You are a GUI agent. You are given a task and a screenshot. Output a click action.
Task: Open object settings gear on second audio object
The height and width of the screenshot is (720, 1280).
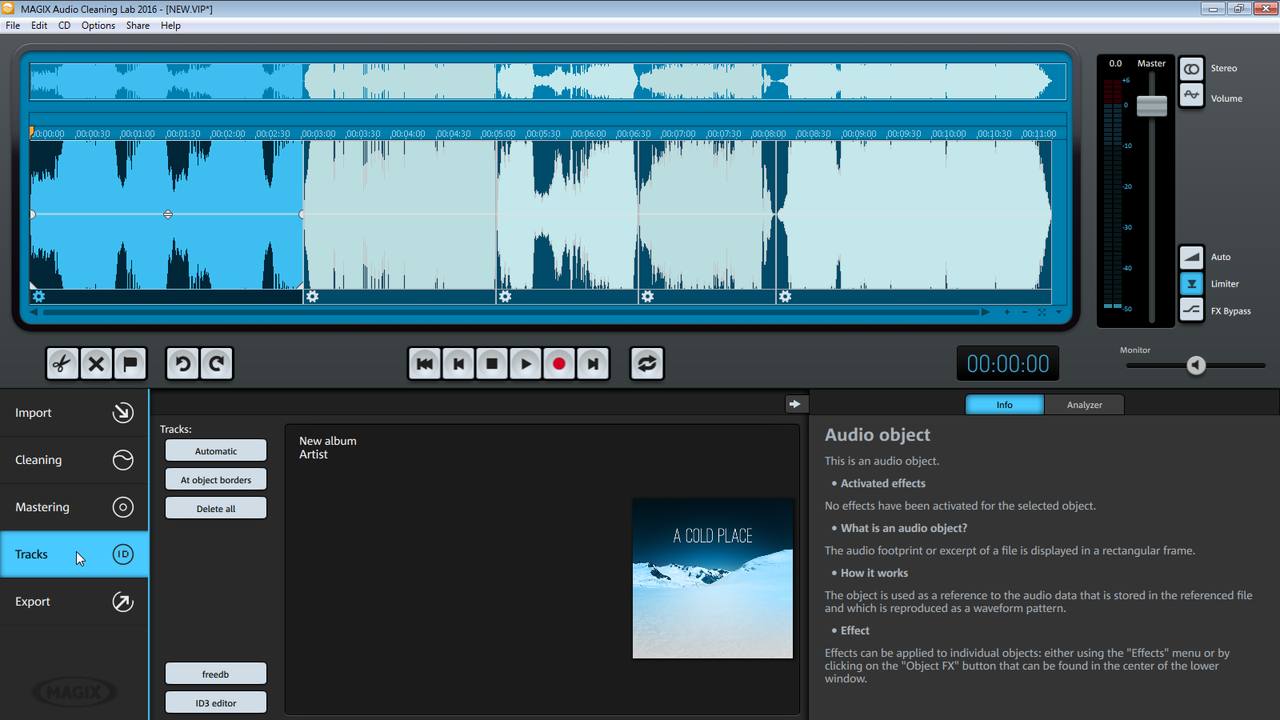[312, 296]
